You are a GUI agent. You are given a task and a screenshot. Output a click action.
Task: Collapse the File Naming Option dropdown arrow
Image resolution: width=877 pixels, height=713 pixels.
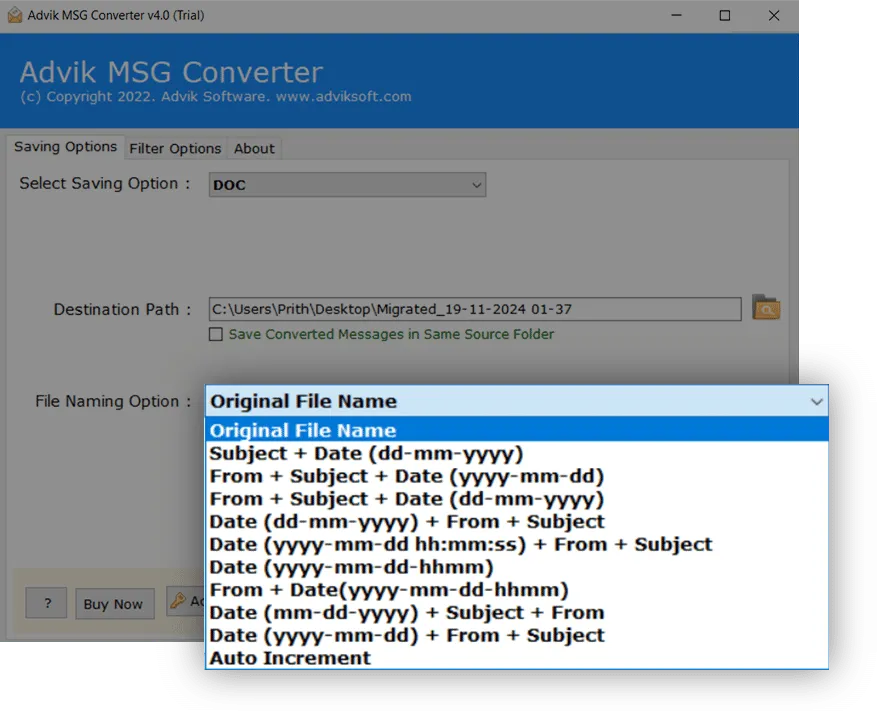pyautogui.click(x=816, y=402)
